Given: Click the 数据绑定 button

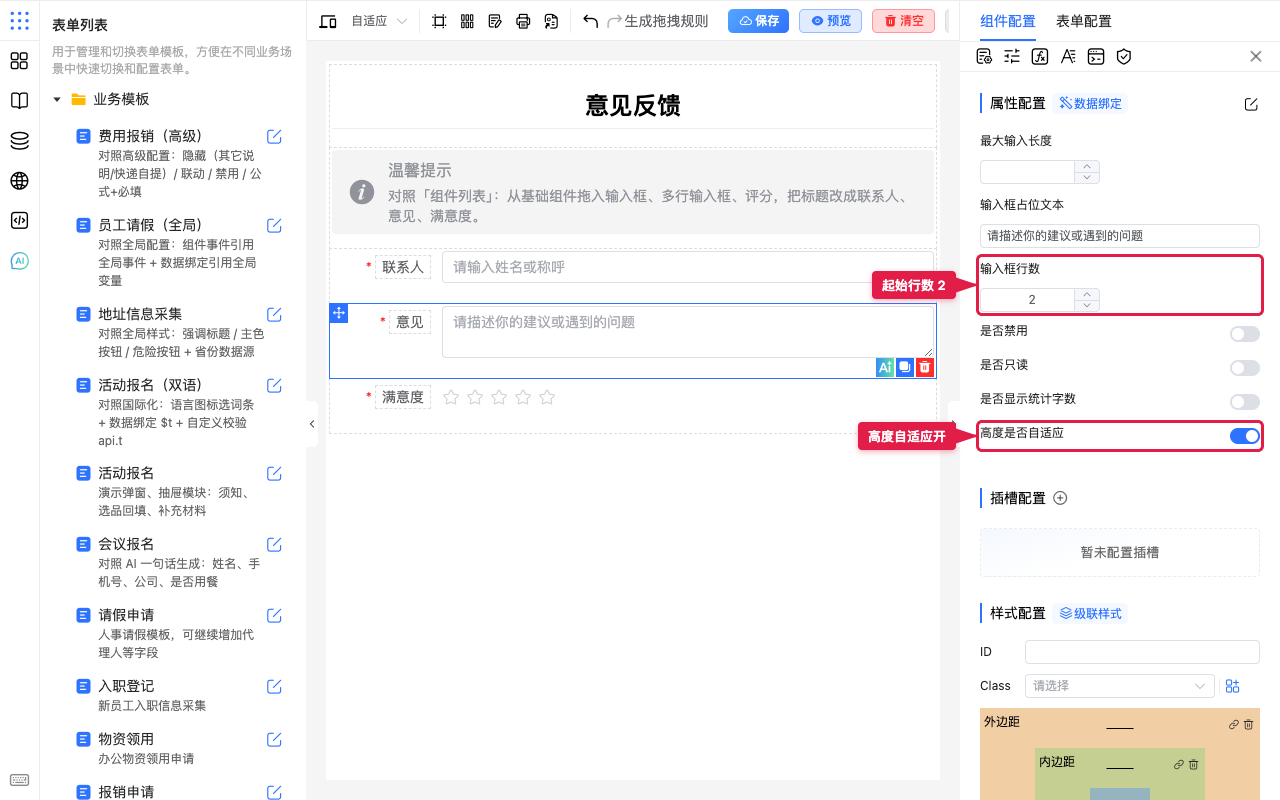Looking at the screenshot, I should pyautogui.click(x=1090, y=103).
